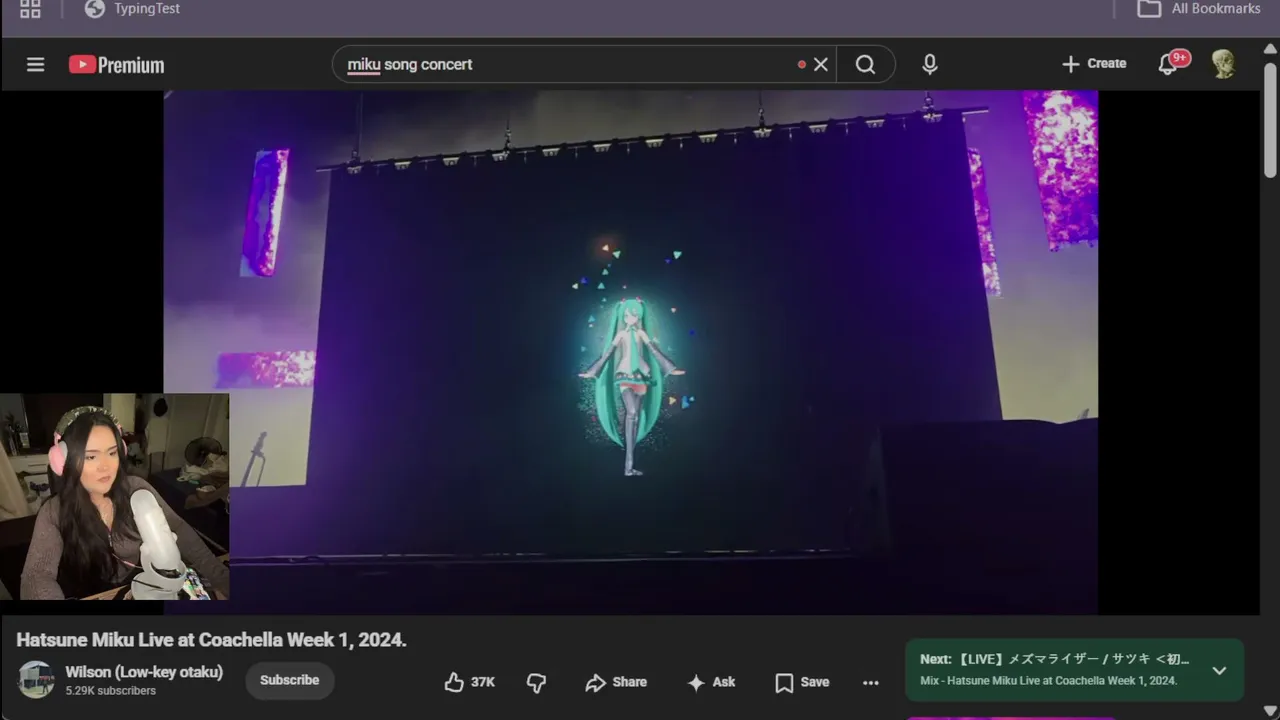Click the scrollbar down arrow
The height and width of the screenshot is (720, 1280).
pyautogui.click(x=1270, y=710)
